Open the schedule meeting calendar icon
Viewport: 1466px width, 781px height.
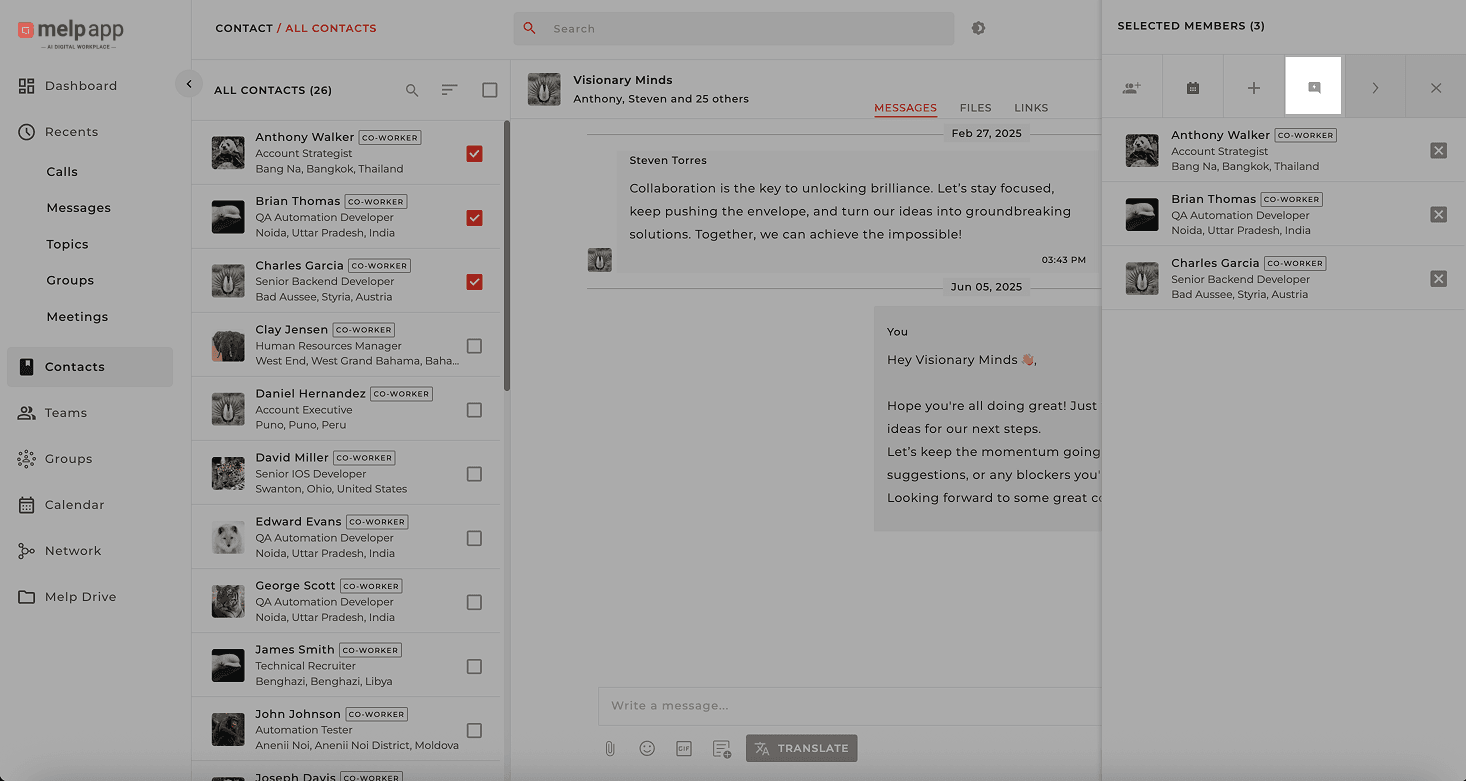pos(1192,88)
